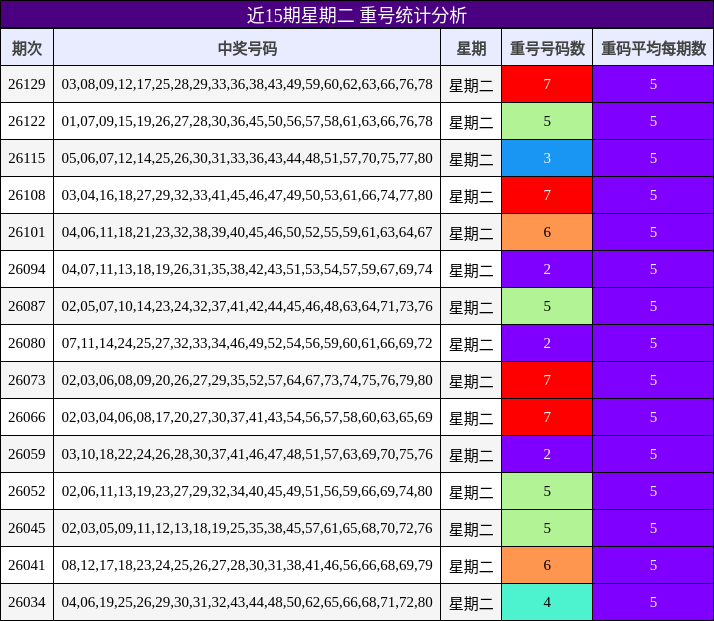Click issue number 26094
This screenshot has width=714, height=621.
click(27, 269)
